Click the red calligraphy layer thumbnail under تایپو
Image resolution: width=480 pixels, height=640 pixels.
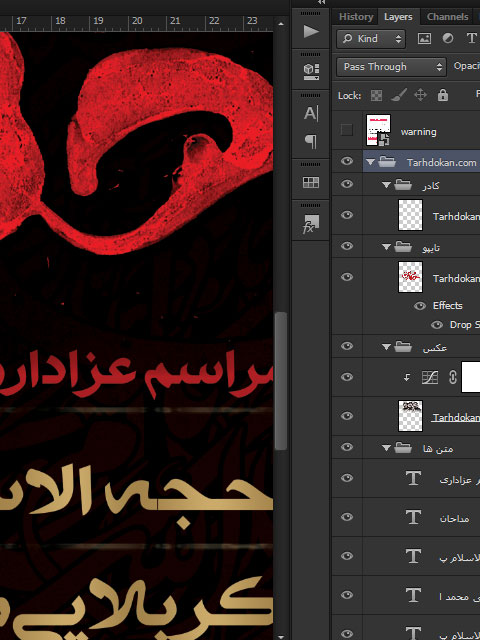[x=410, y=277]
